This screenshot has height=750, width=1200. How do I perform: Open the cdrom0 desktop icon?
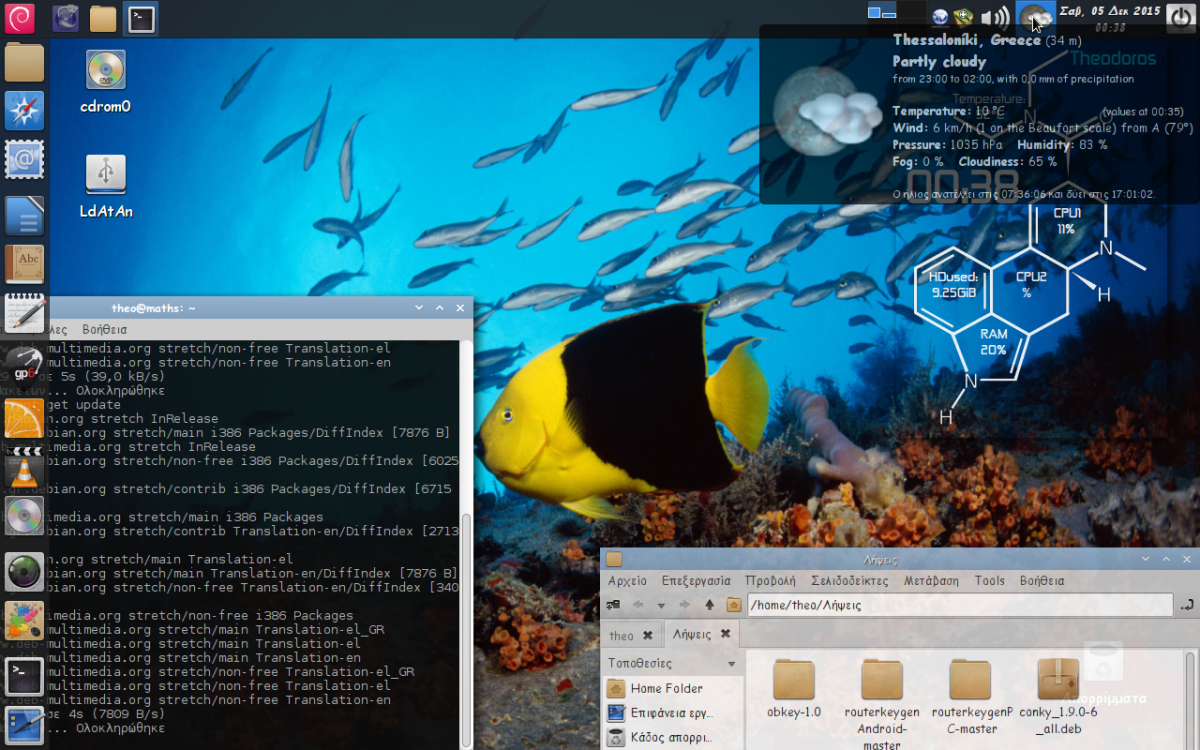click(105, 72)
